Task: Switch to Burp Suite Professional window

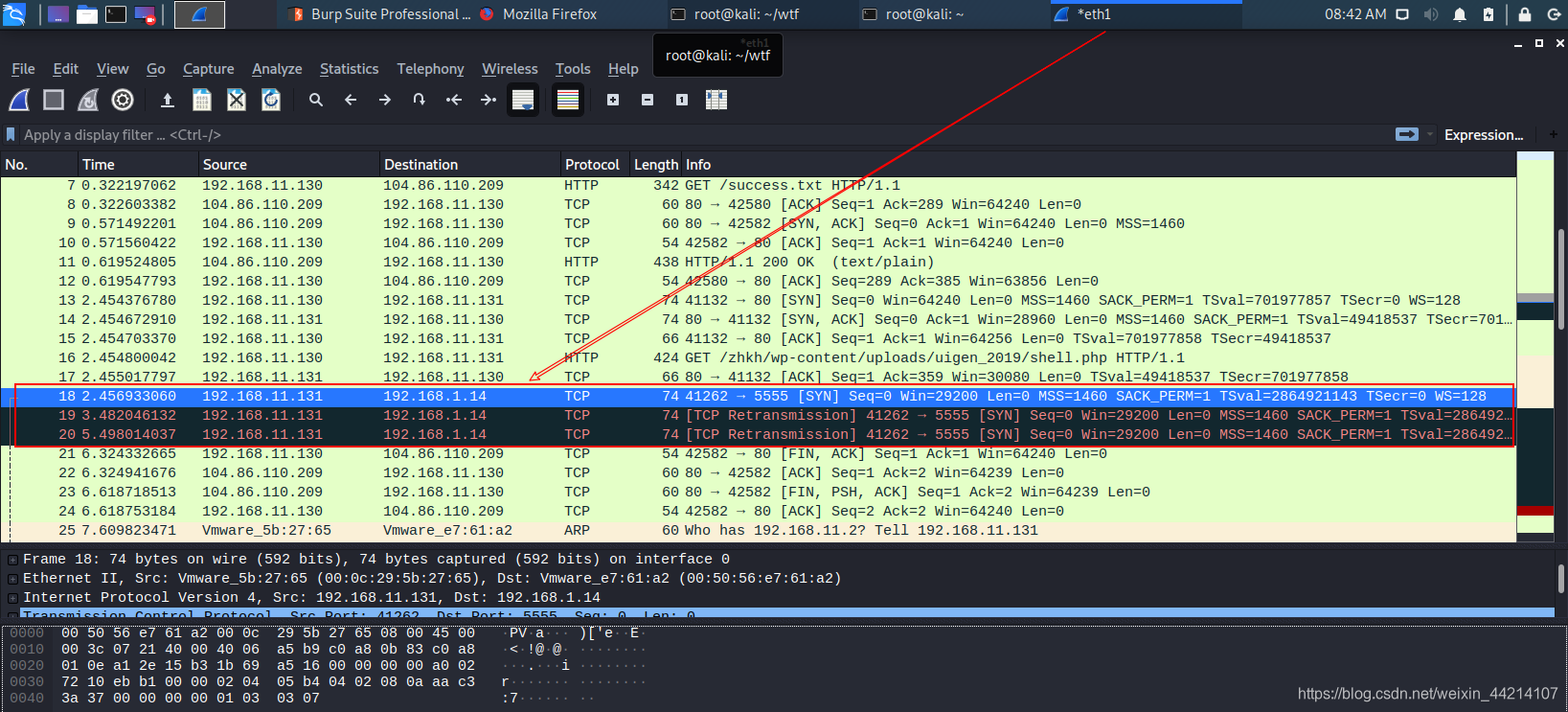Action: pos(380,14)
